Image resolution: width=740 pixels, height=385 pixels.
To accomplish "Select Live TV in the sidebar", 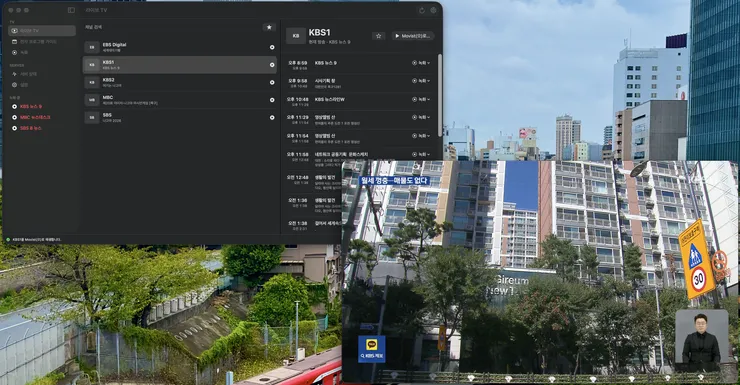I will coord(42,31).
